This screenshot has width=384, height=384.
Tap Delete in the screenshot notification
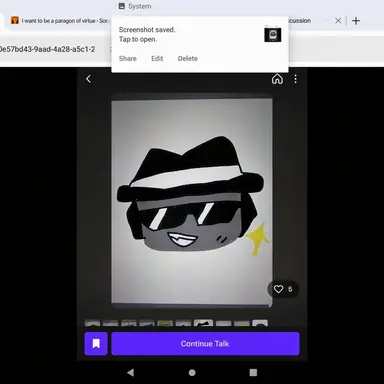click(188, 59)
